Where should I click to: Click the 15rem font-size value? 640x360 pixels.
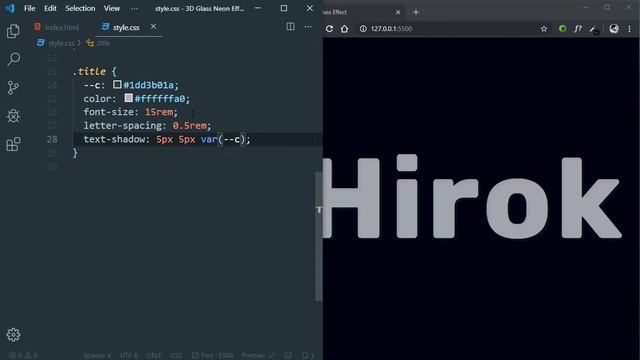(159, 112)
